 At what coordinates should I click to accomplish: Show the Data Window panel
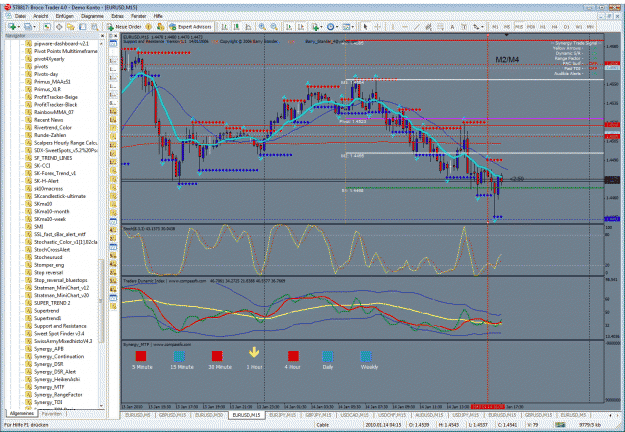[59, 27]
